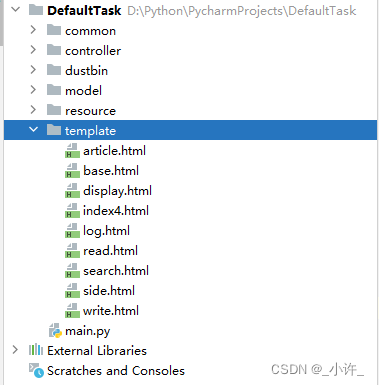The height and width of the screenshot is (385, 379).
Task: Open log.html in the tree
Action: [x=106, y=231]
